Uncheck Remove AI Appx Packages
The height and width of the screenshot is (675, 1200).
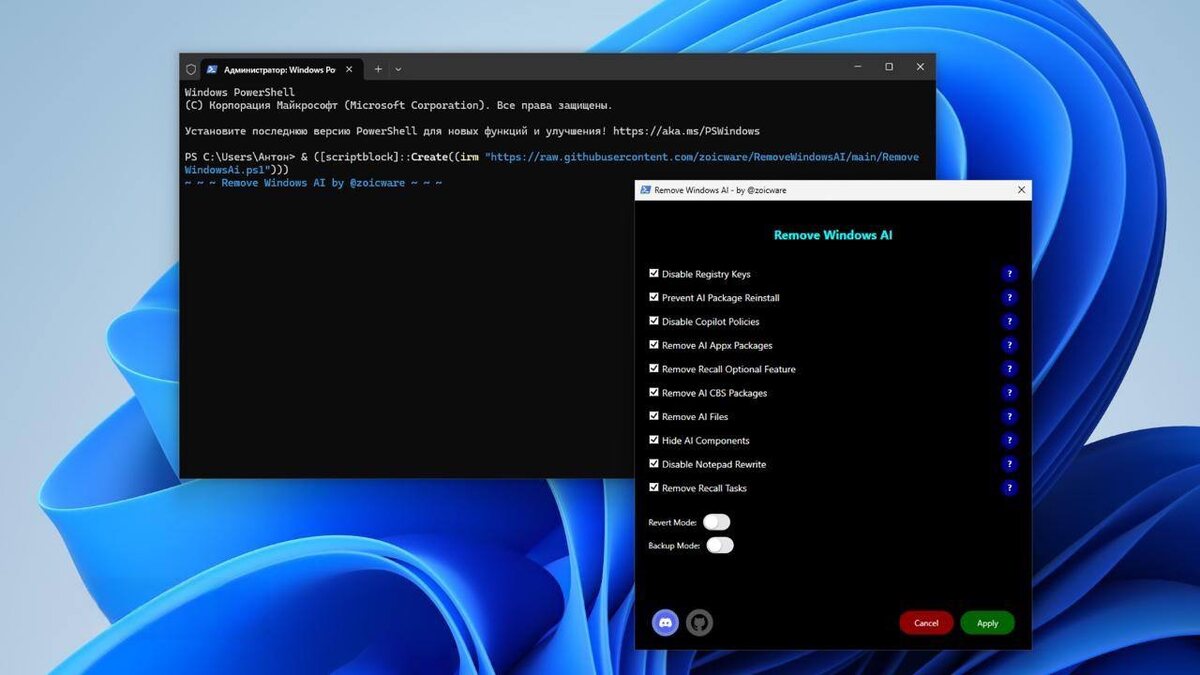pos(654,344)
